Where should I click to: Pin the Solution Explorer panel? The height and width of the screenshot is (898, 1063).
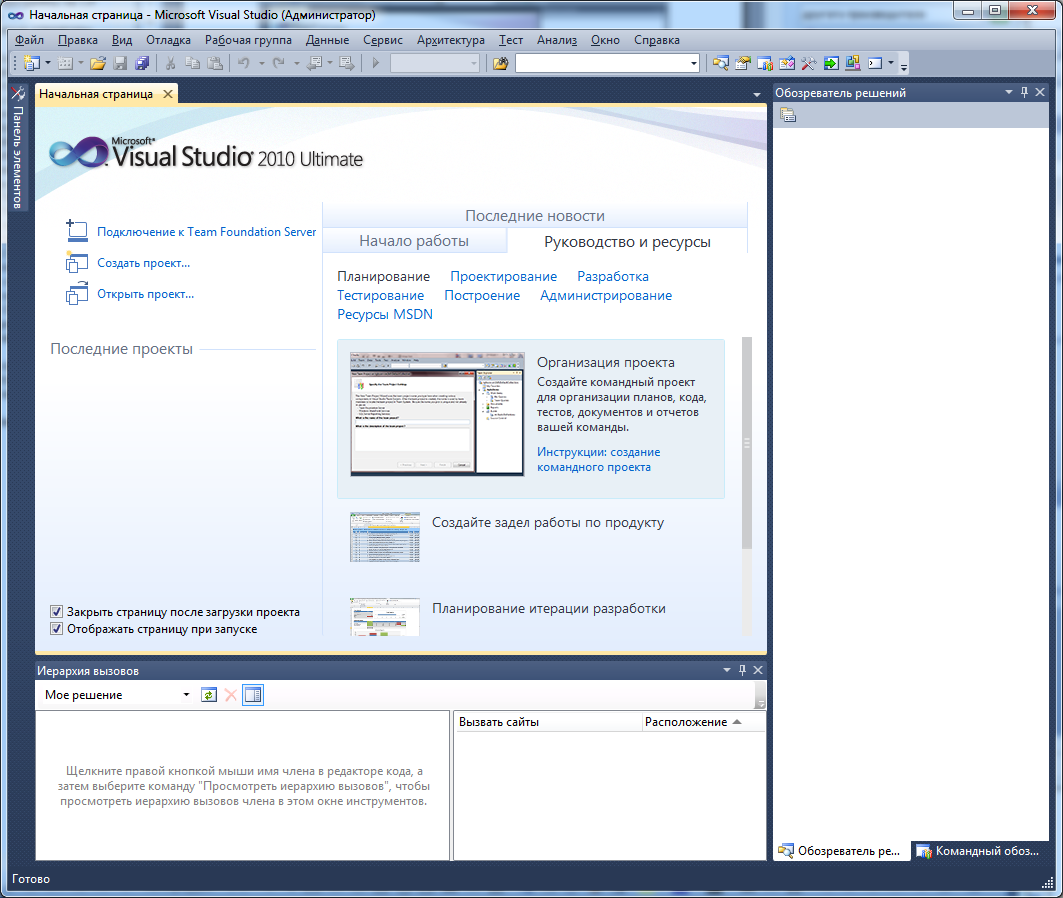1024,92
